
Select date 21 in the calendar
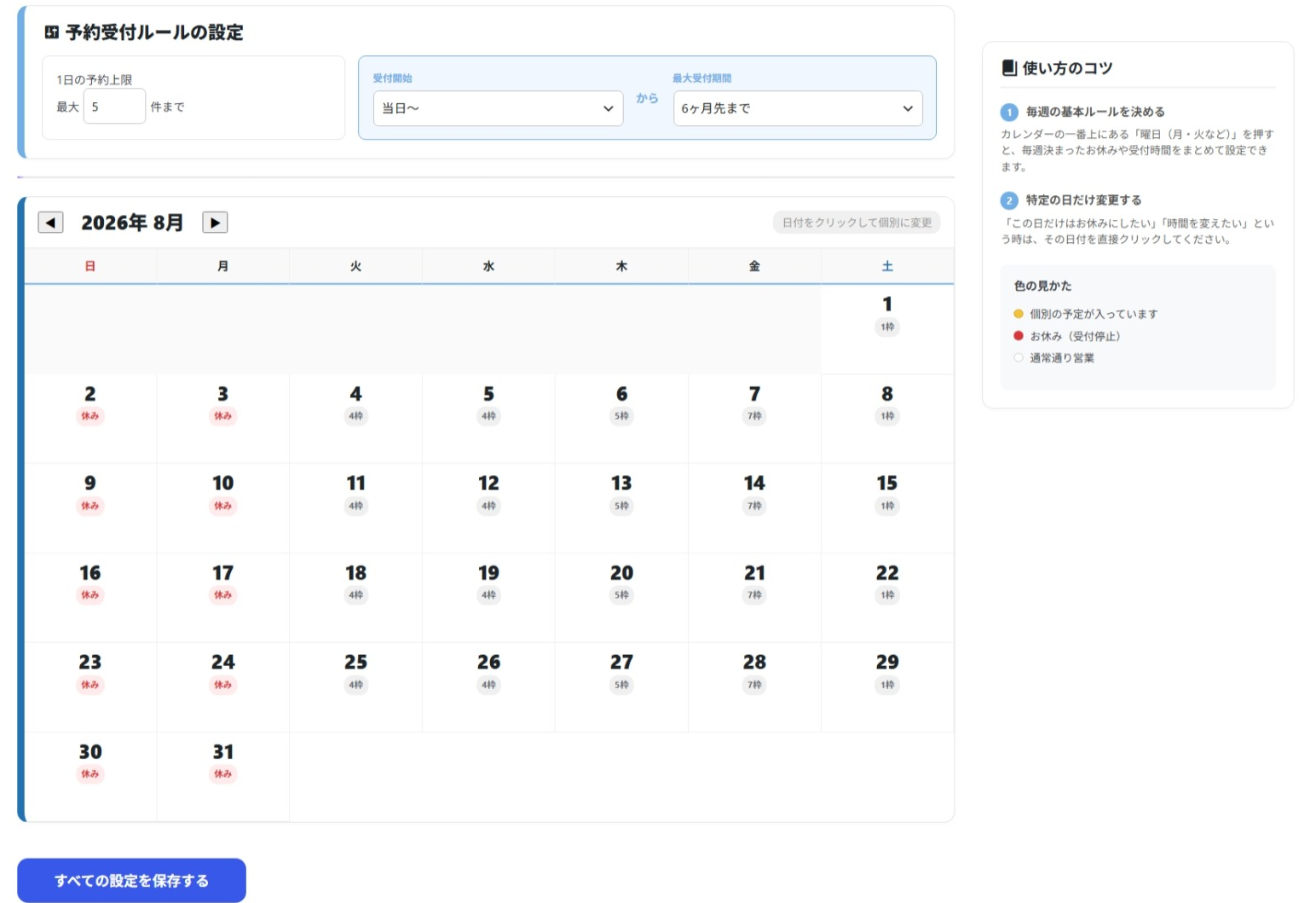pos(755,598)
